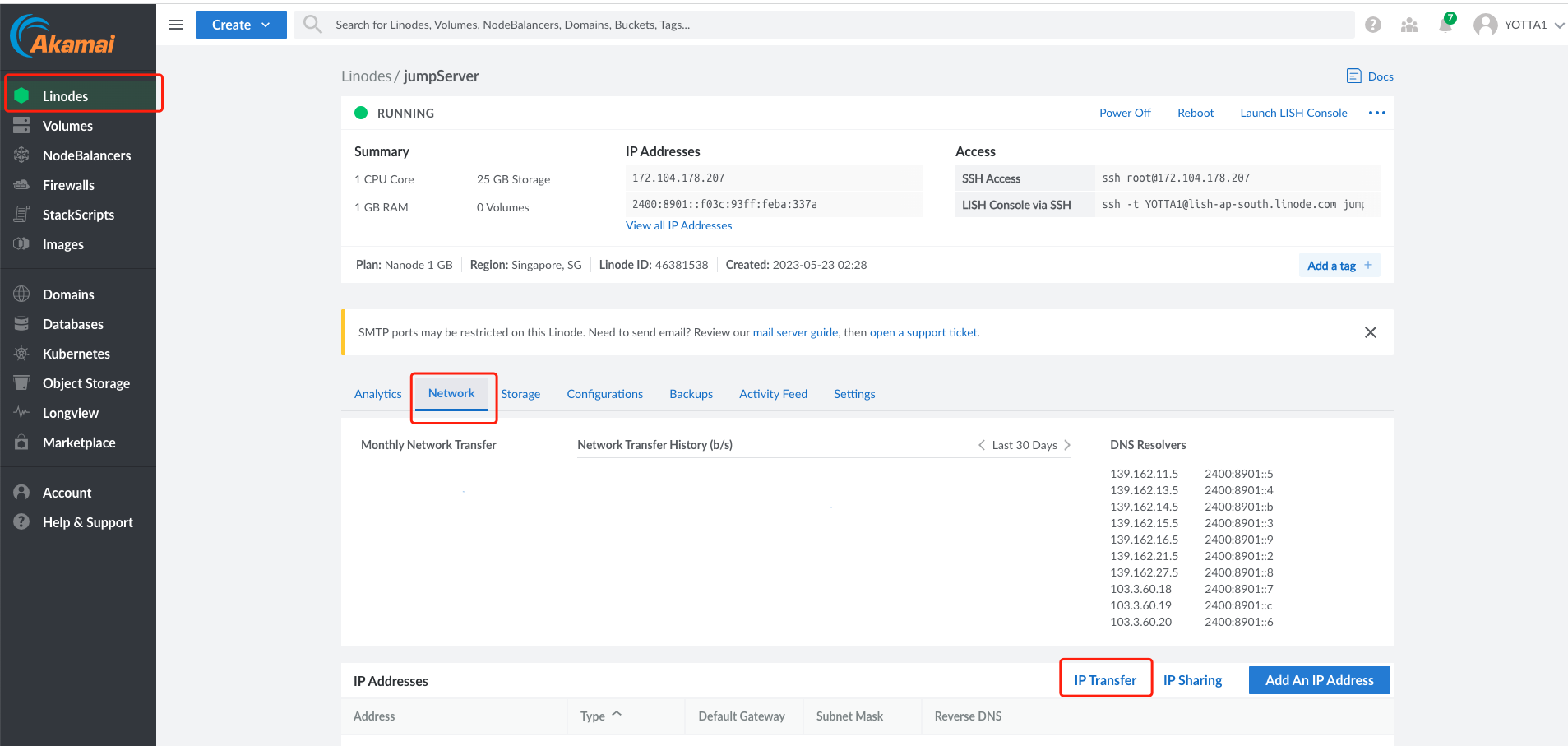Image resolution: width=1568 pixels, height=746 pixels.
Task: Click the IPv6 address 2400:8901::f03c:93ff:feba:337a
Action: coord(724,204)
